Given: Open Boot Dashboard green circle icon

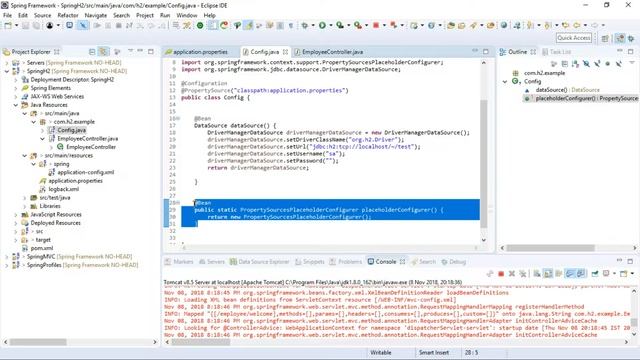Looking at the screenshot, I should pyautogui.click(x=200, y=25).
